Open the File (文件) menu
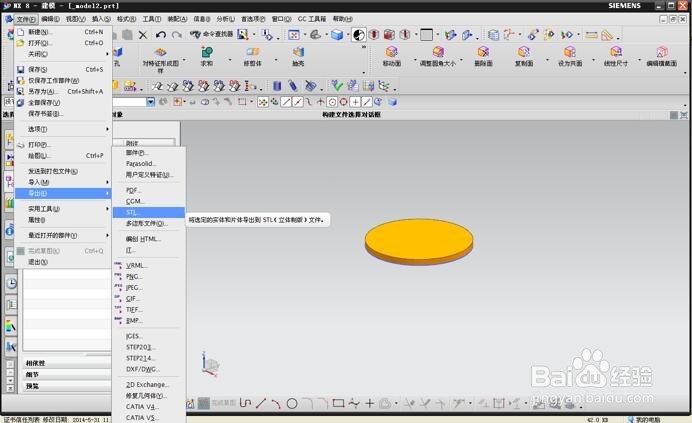This screenshot has width=692, height=423. pyautogui.click(x=26, y=19)
